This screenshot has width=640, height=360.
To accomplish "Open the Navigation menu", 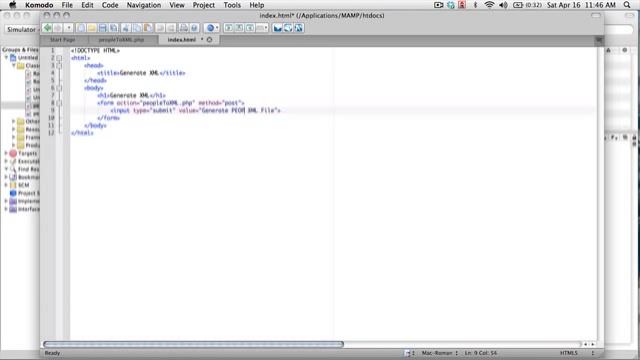I will coord(144,5).
